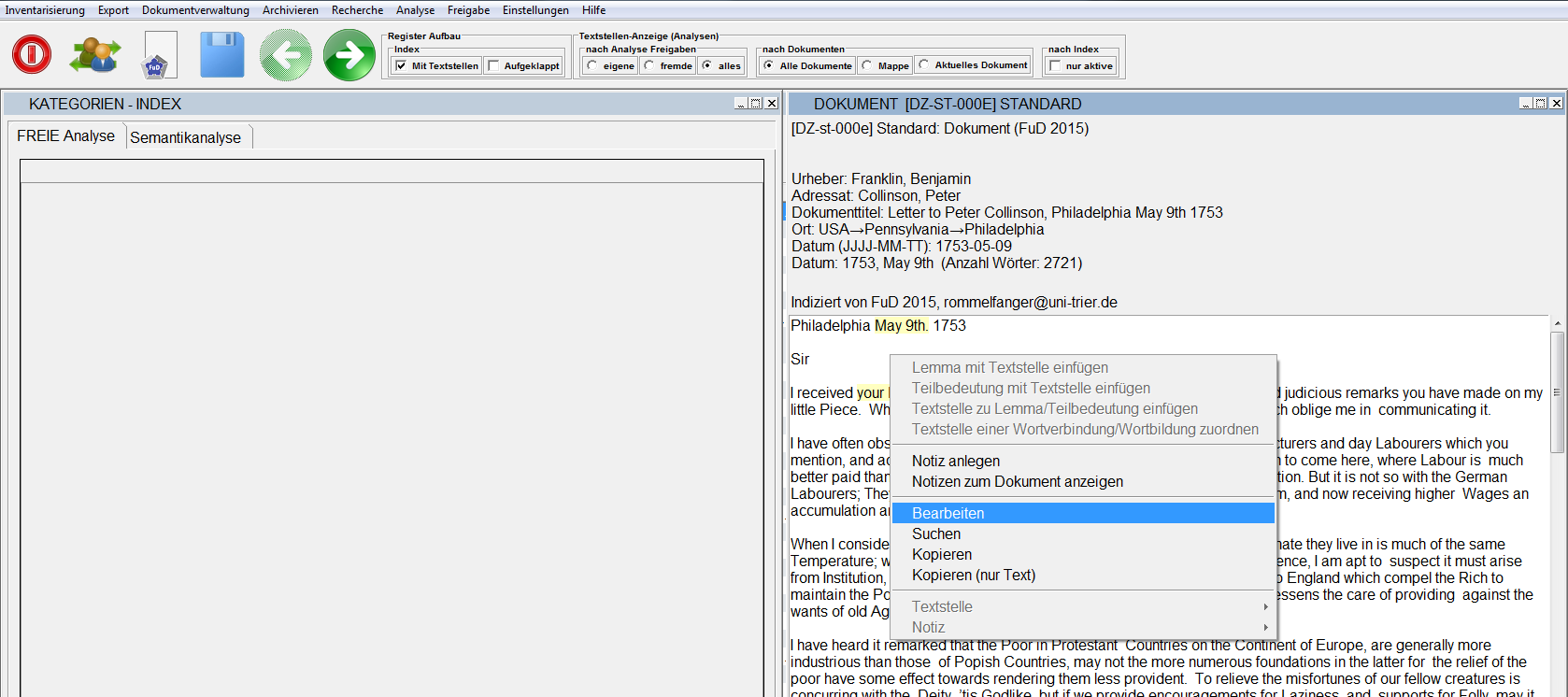Click the Datum (JJJJ-MM-TT): 1753-05-09 line
Screen dimensions: 1568x697
coord(902,246)
